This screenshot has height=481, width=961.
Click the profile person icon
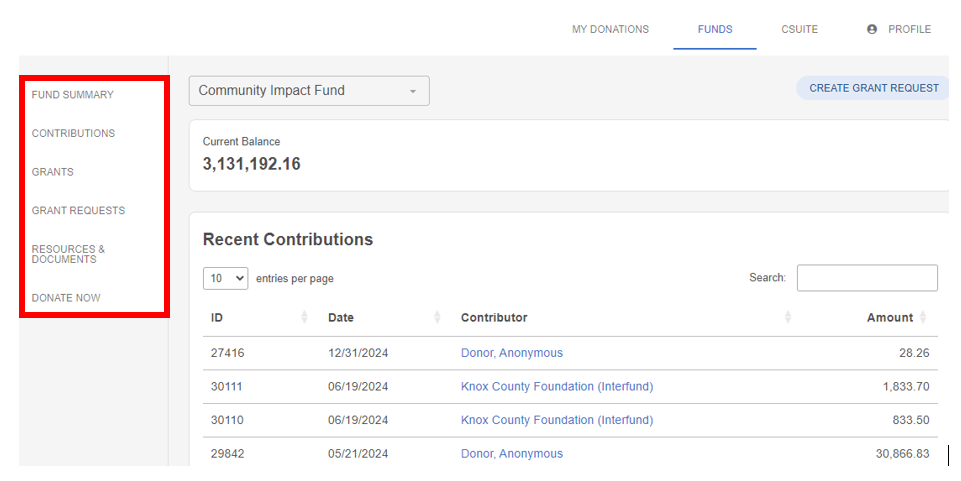(872, 29)
